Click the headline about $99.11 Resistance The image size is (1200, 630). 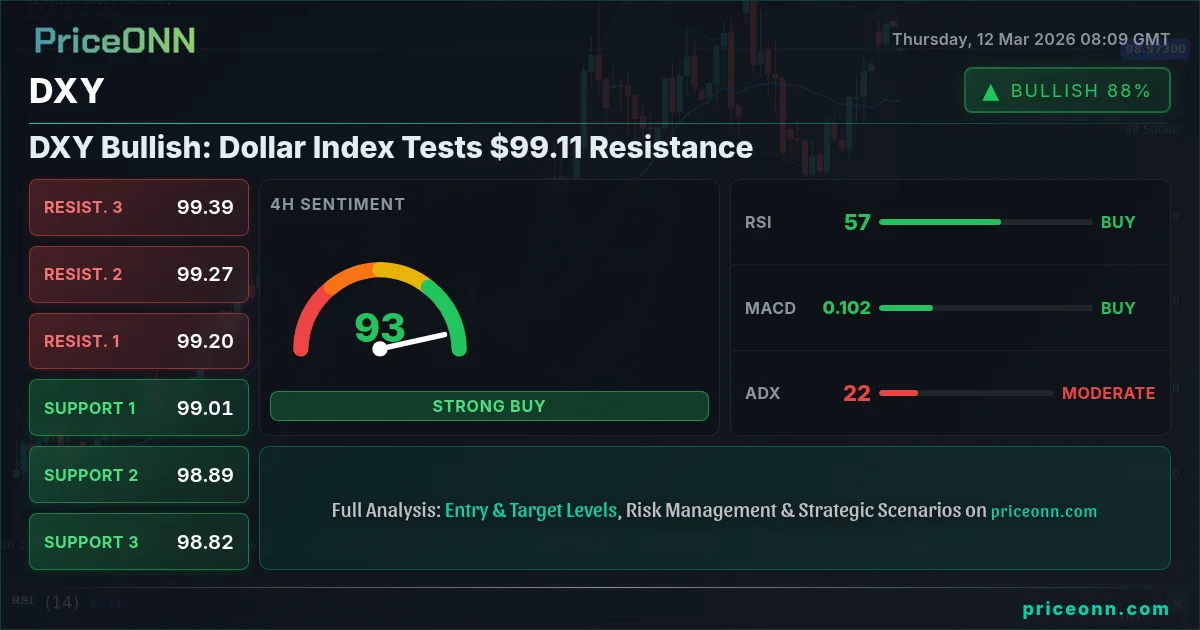pos(391,147)
